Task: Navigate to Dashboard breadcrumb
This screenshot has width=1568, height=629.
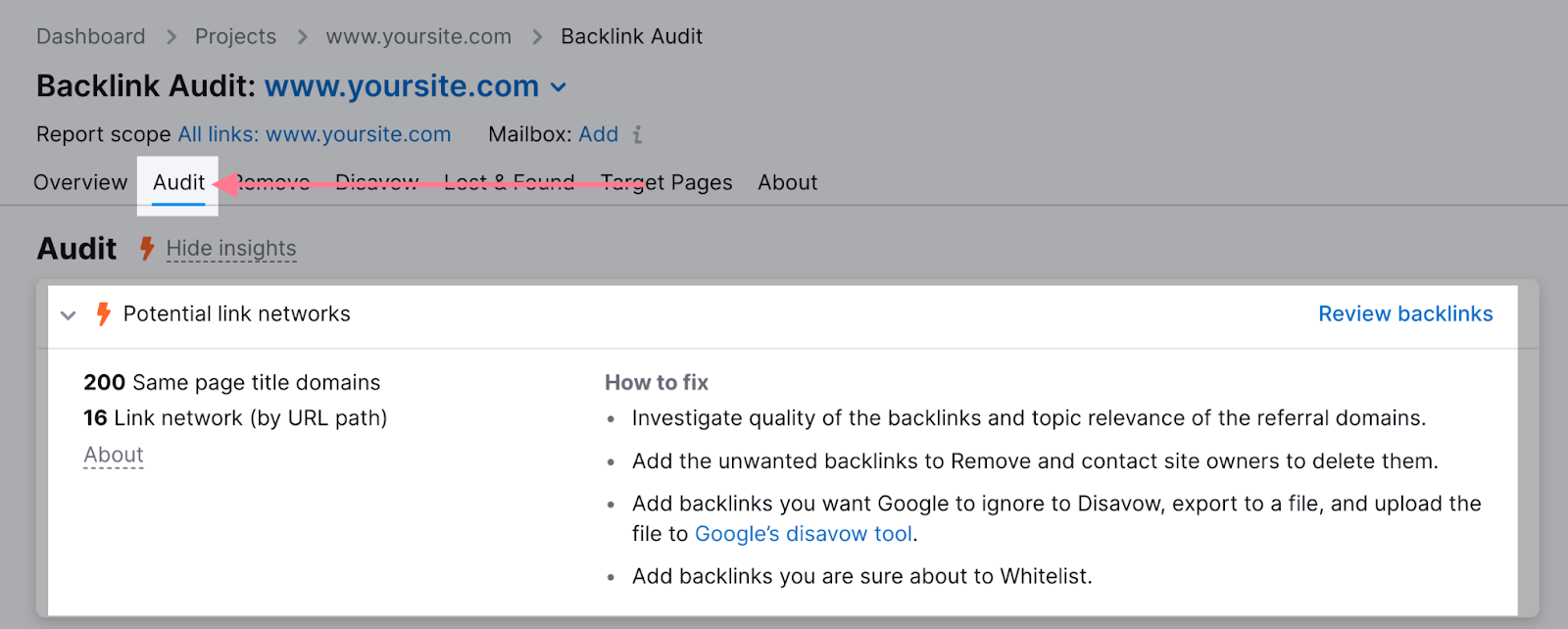Action: pos(90,37)
